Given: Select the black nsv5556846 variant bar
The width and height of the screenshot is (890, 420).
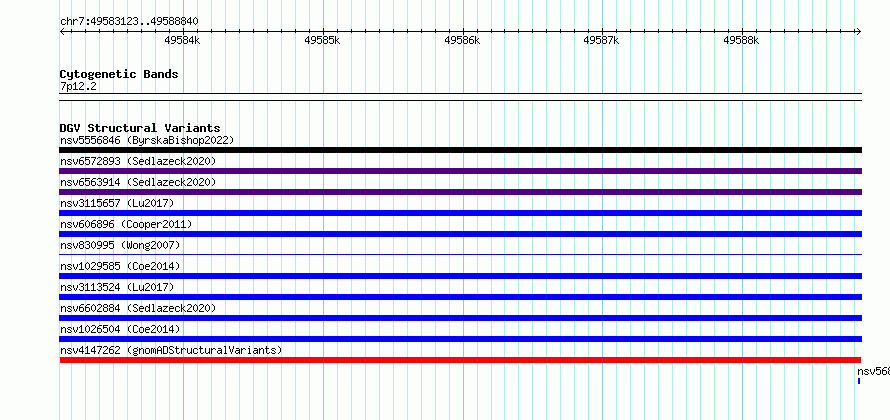Looking at the screenshot, I should pyautogui.click(x=460, y=150).
